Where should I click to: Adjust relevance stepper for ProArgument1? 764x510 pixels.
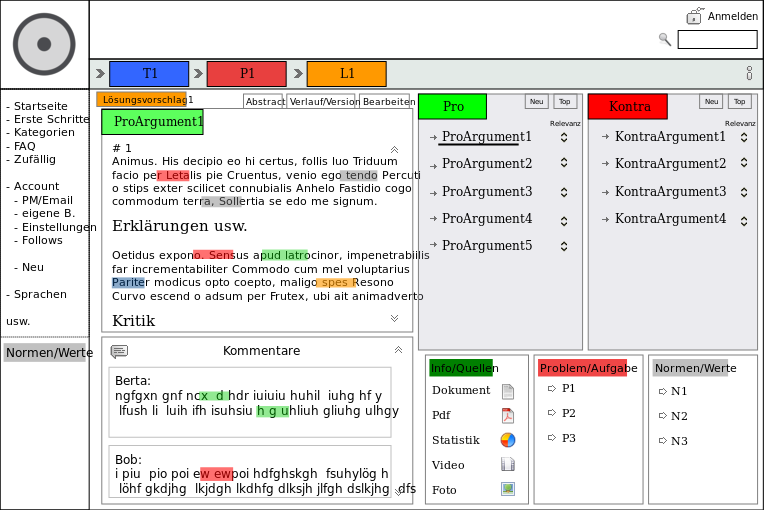tap(564, 137)
